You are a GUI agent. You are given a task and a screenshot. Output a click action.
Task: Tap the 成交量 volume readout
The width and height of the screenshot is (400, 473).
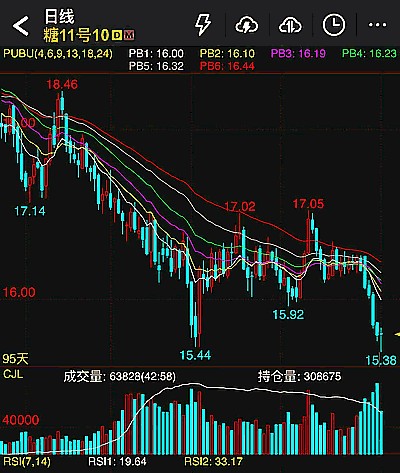pyautogui.click(x=120, y=376)
